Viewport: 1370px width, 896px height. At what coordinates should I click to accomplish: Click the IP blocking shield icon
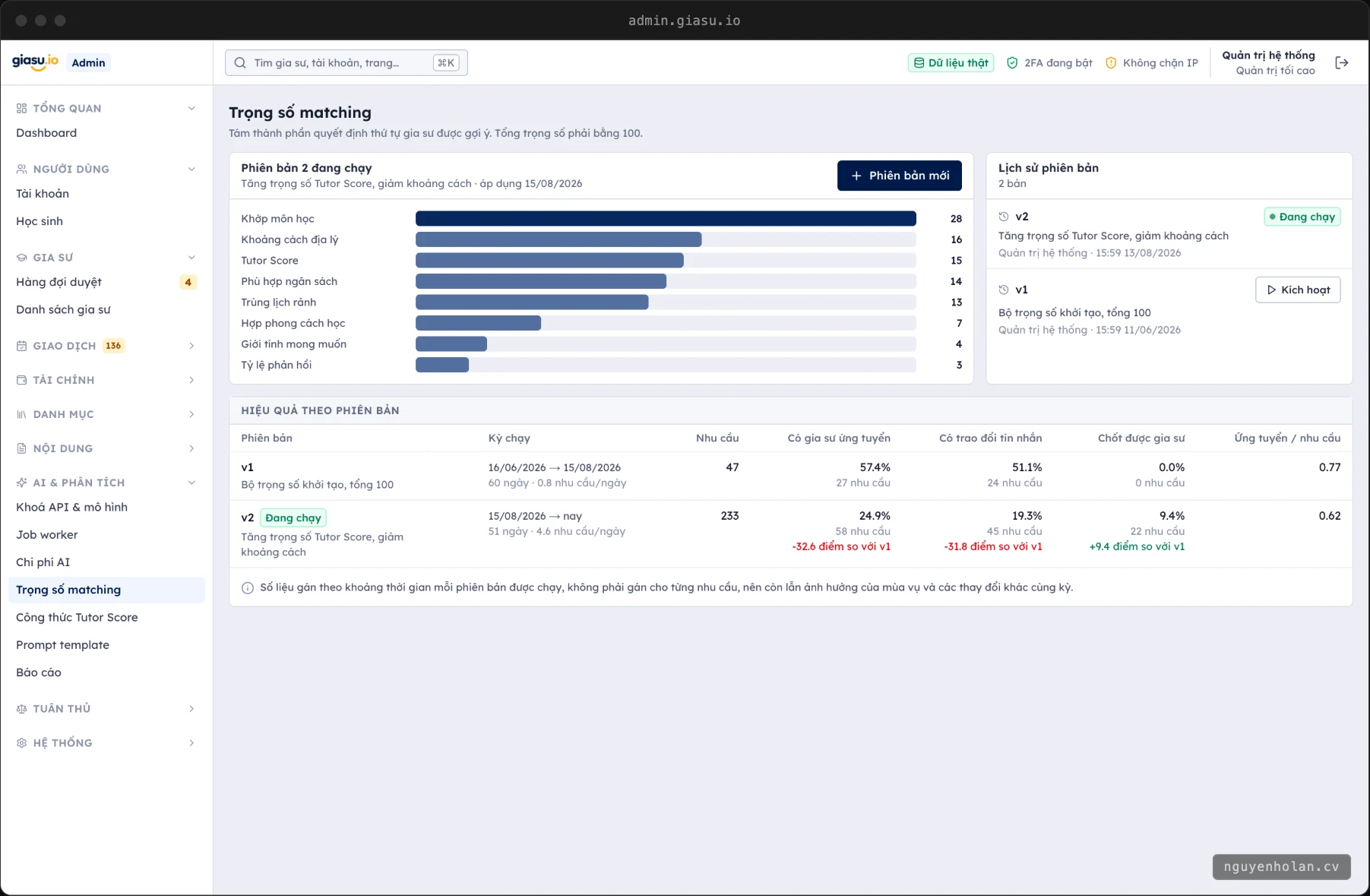click(1111, 63)
